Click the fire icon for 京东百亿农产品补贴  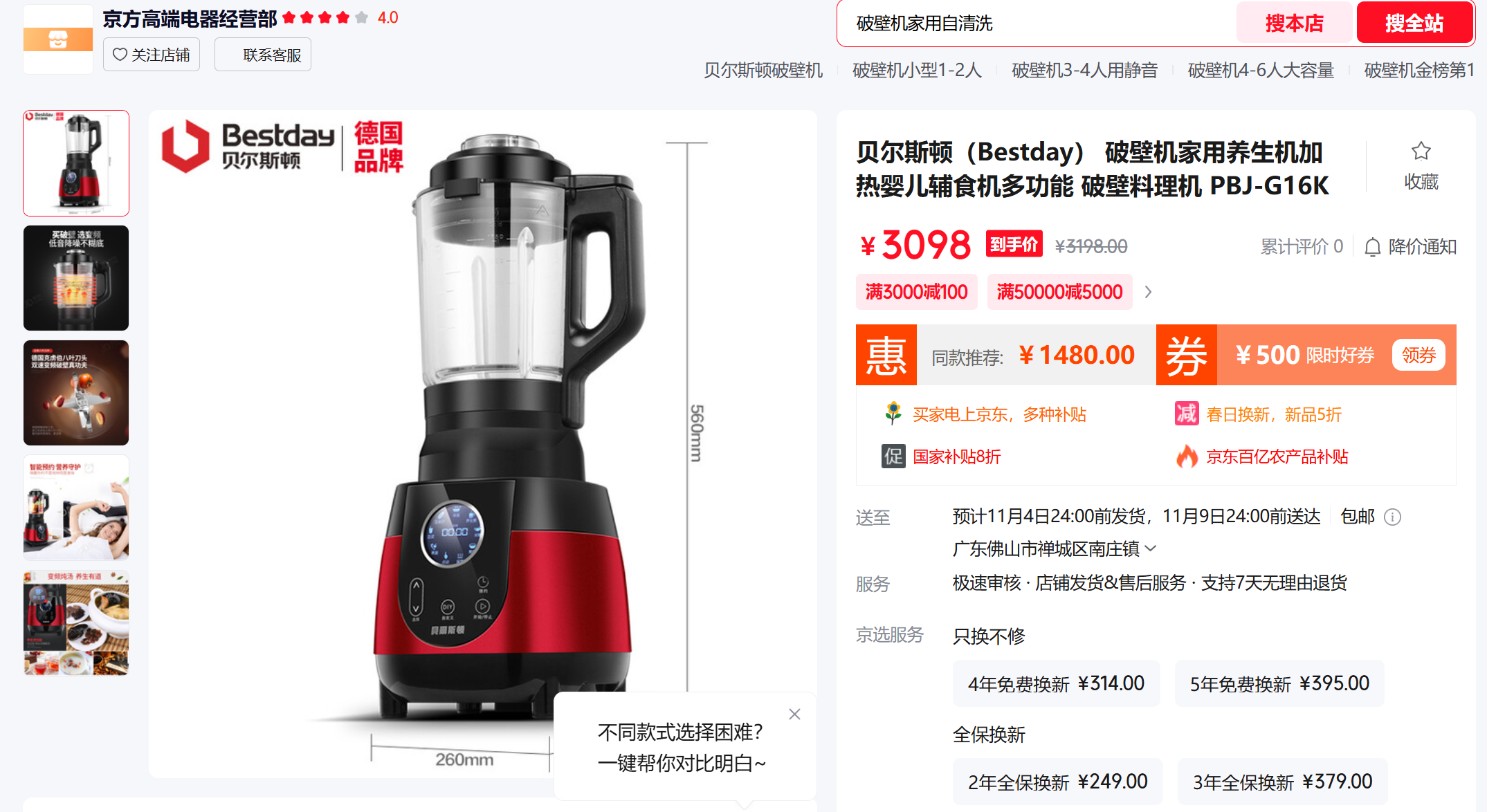click(1187, 456)
